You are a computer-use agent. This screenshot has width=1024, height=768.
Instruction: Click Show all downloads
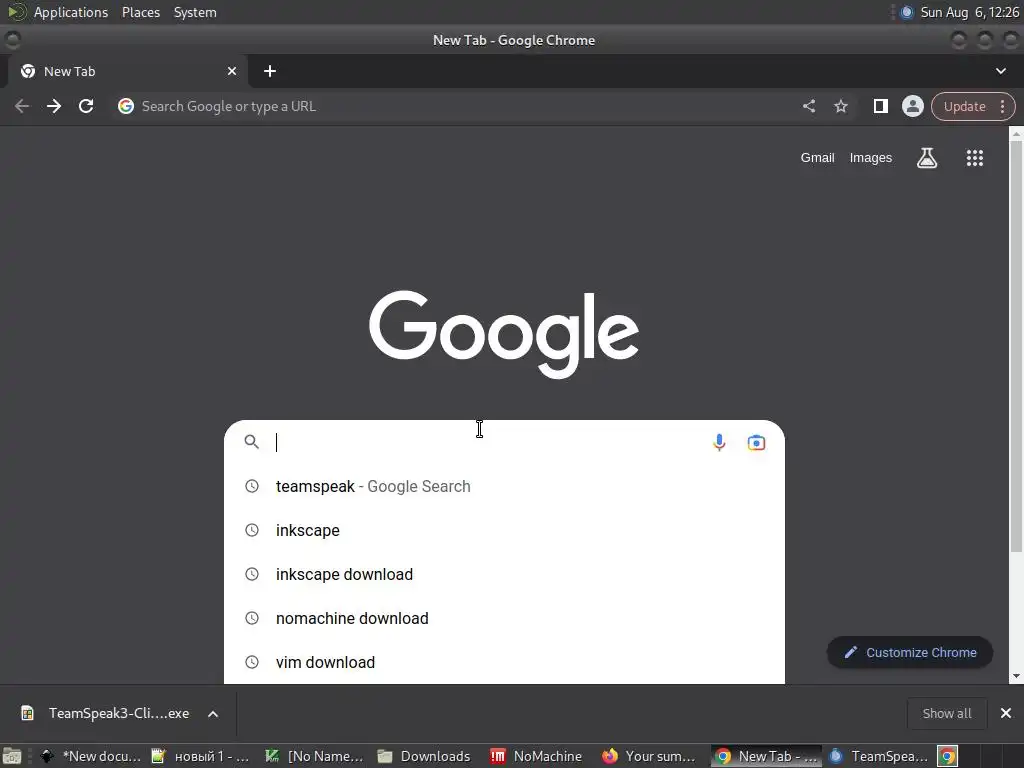click(947, 713)
